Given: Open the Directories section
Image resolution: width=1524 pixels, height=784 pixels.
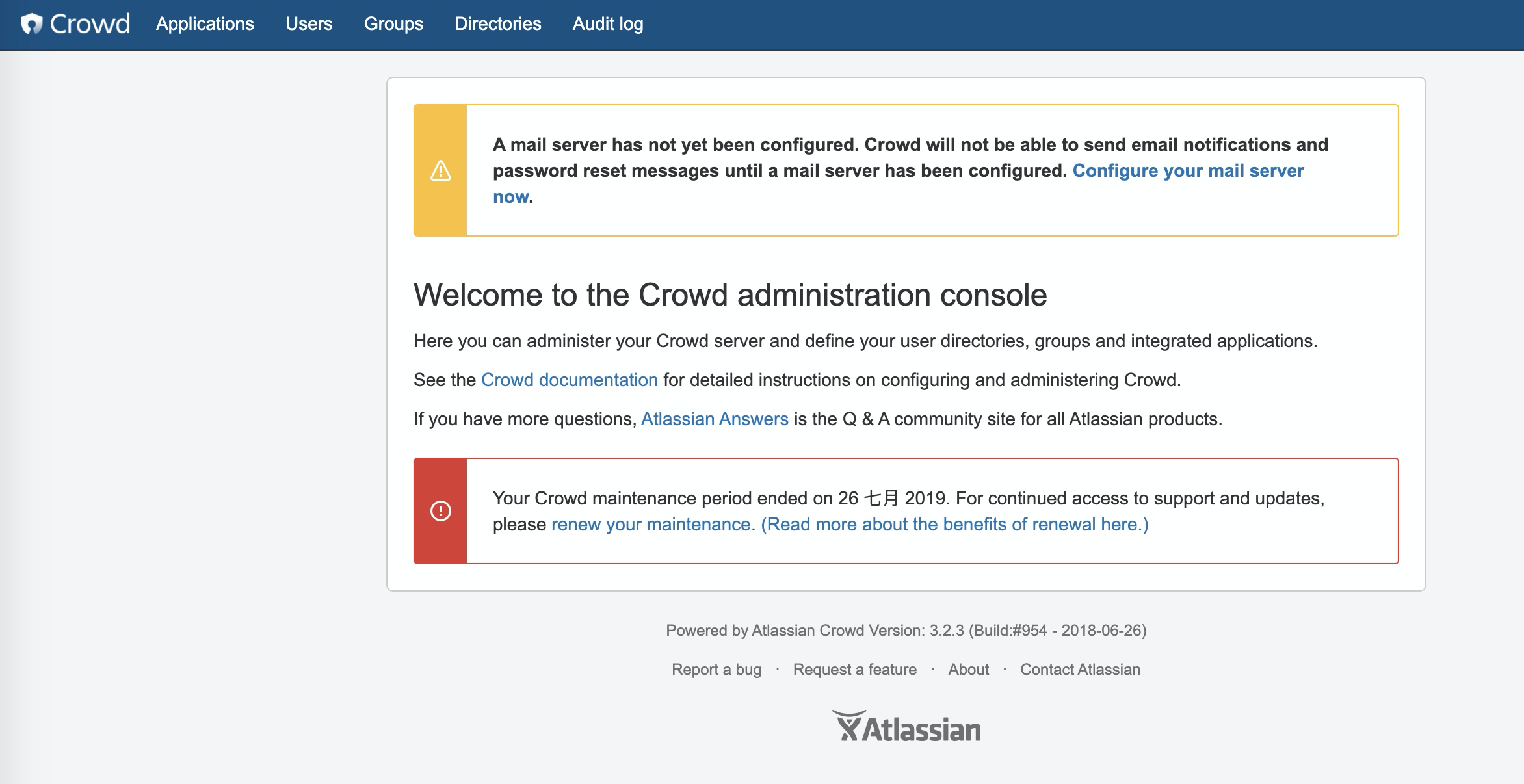Looking at the screenshot, I should pos(498,24).
